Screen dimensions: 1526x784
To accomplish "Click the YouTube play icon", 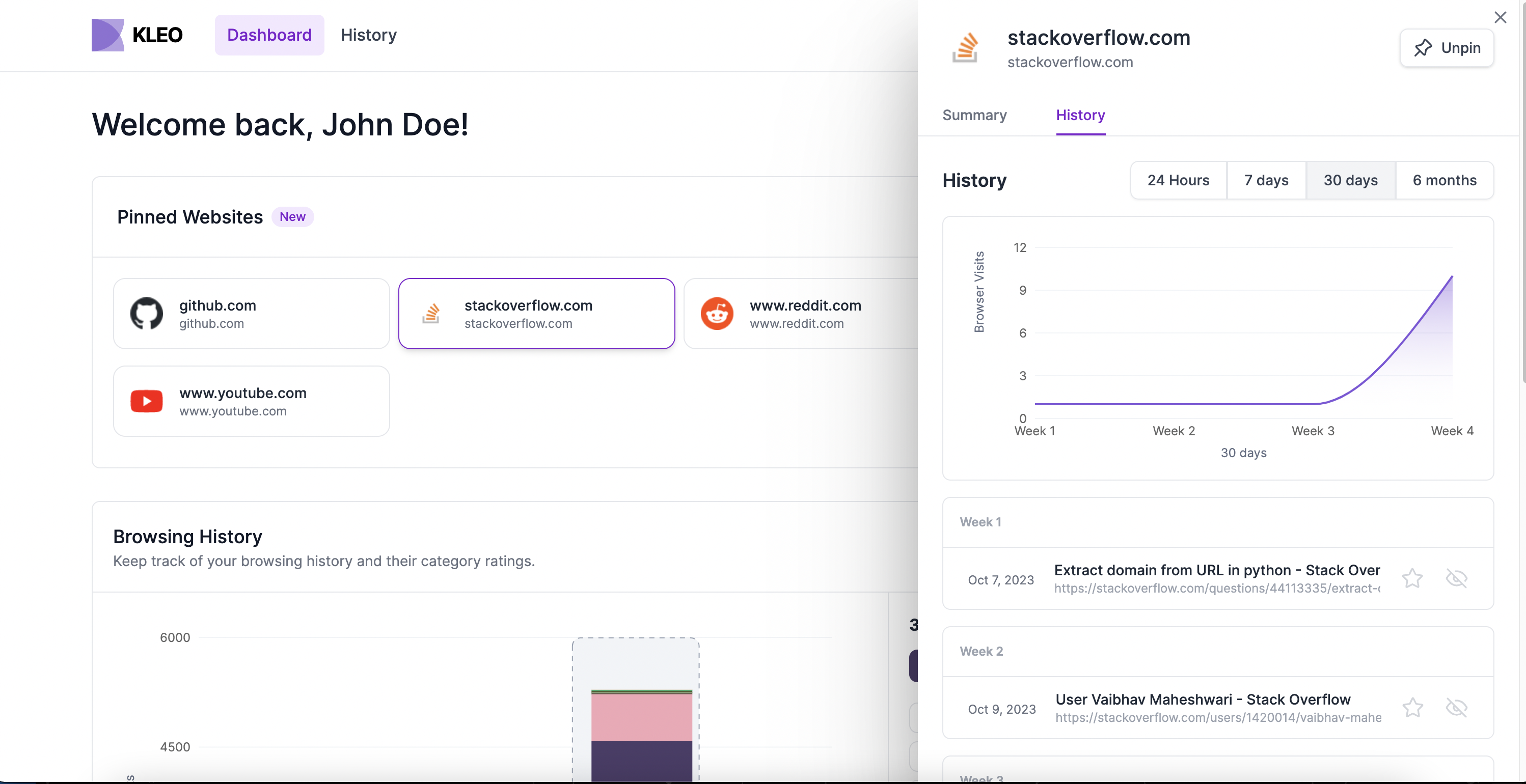I will [x=146, y=401].
